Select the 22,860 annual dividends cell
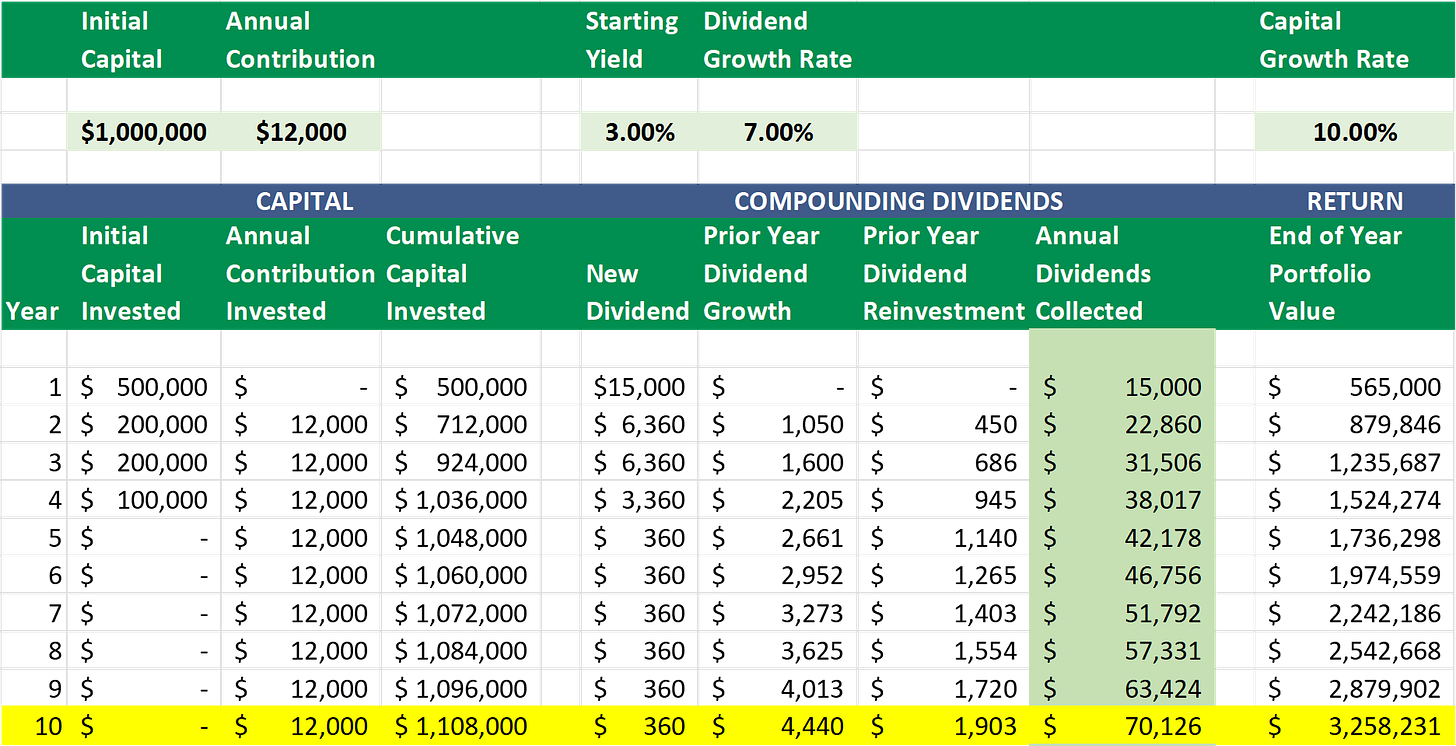This screenshot has width=1456, height=746. 1122,425
